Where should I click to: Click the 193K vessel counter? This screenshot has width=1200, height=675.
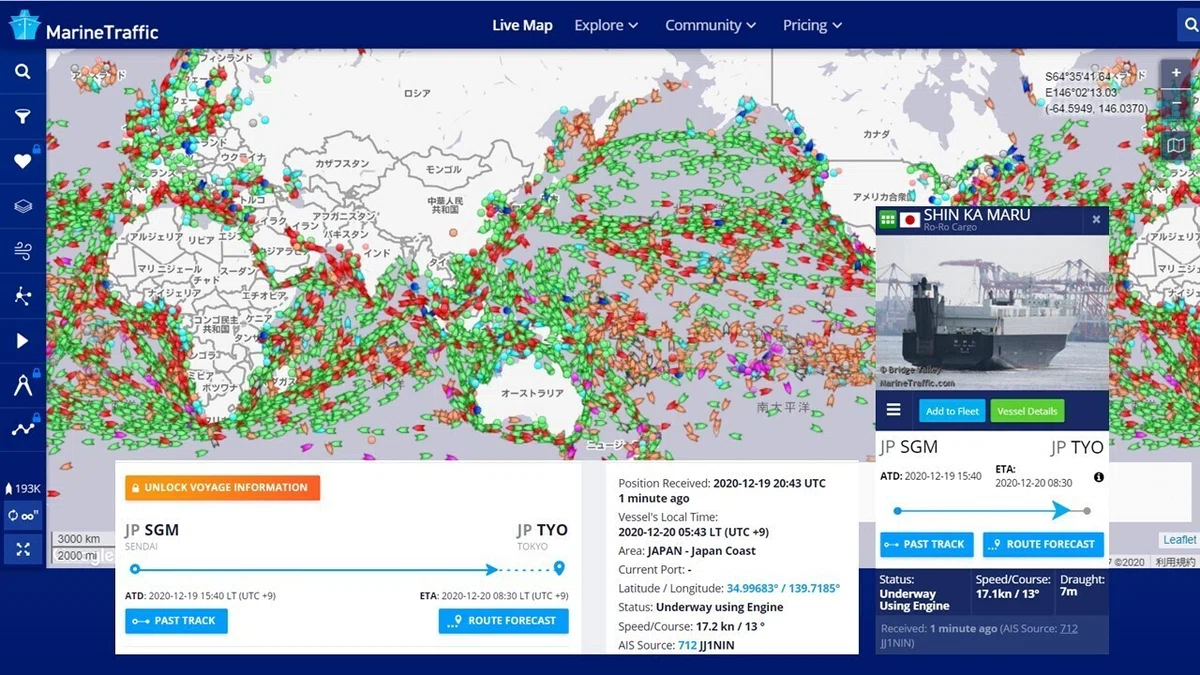click(22, 489)
